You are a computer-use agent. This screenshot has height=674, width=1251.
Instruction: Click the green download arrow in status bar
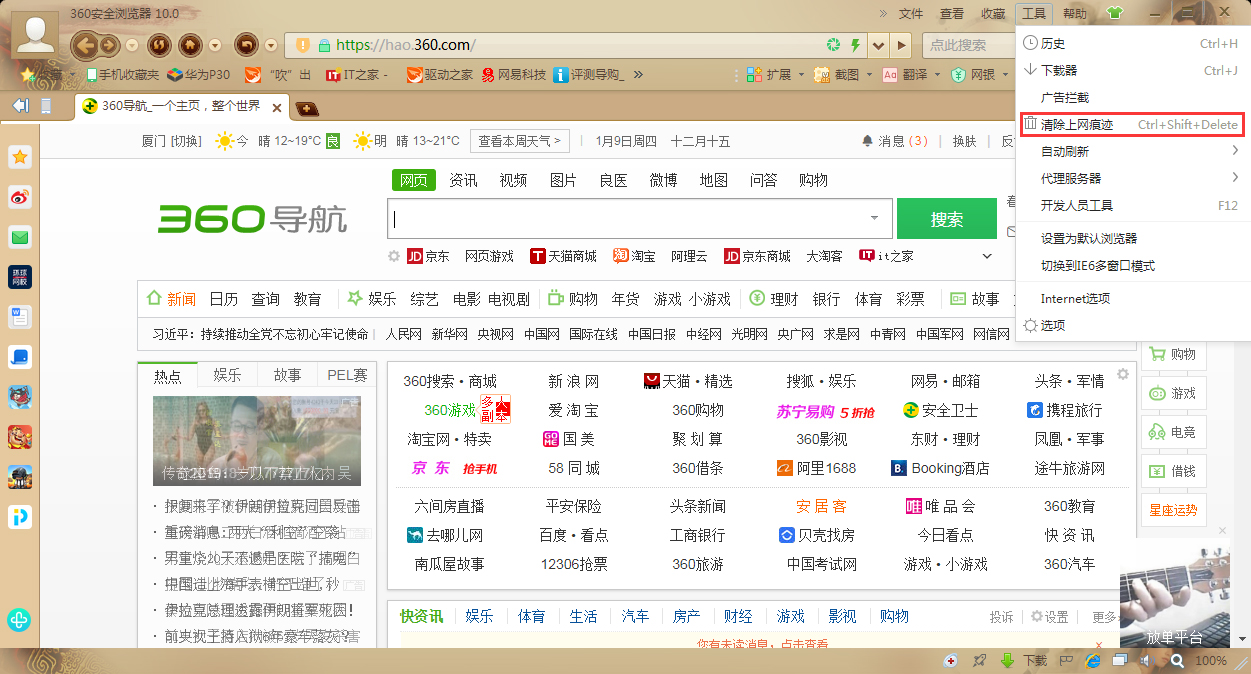tap(1006, 660)
